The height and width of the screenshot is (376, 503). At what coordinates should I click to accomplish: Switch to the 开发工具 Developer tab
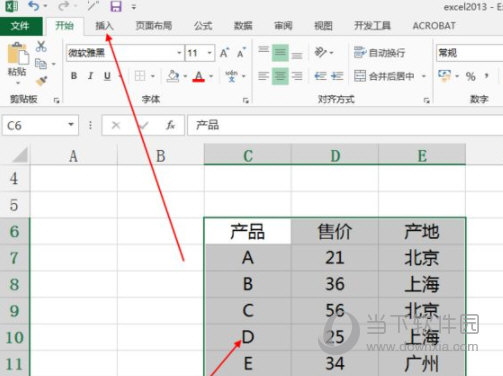pyautogui.click(x=372, y=26)
